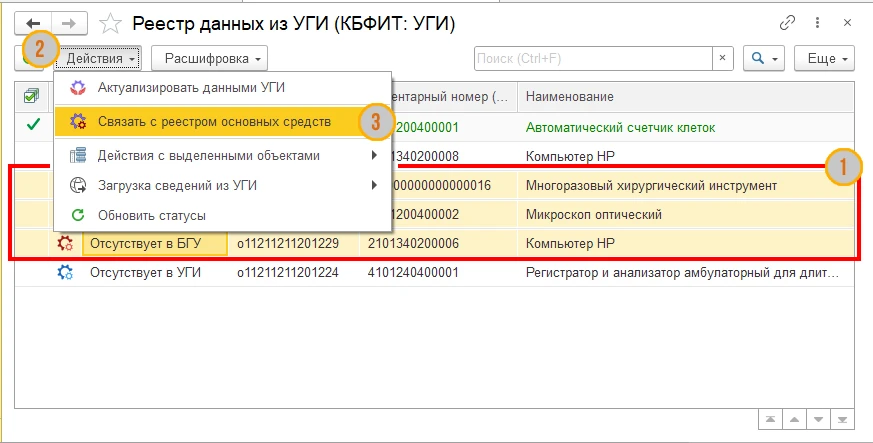873x443 pixels.
Task: Click the Поиск (Ctrl+F) search field
Action: click(593, 58)
